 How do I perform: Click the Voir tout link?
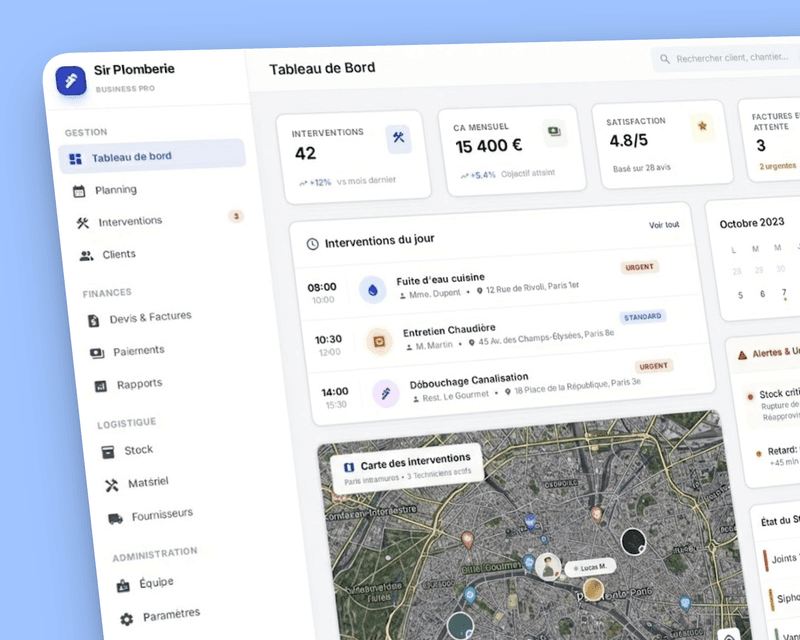[664, 225]
